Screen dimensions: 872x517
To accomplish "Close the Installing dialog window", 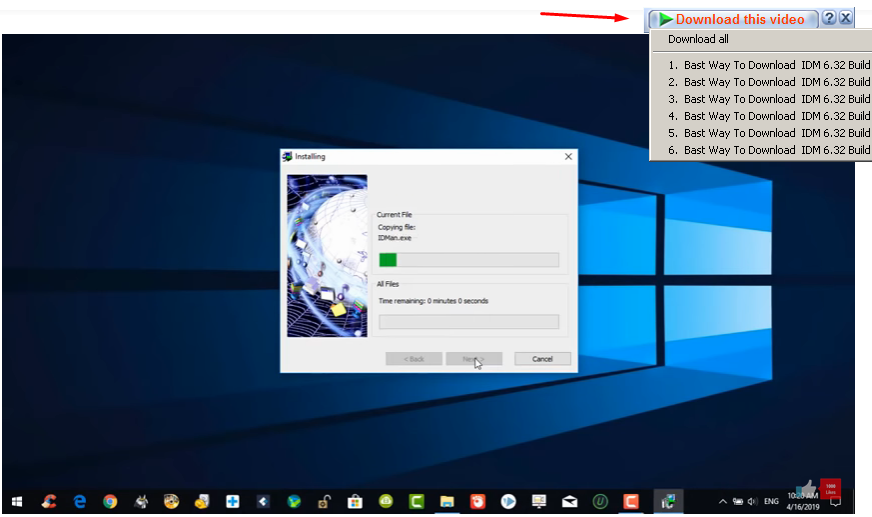I will pos(568,157).
